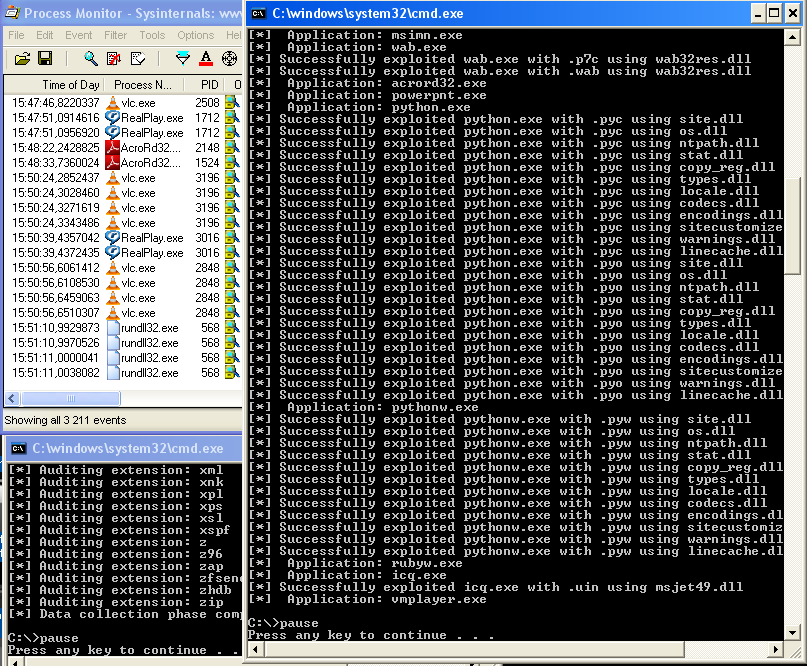Click the vlc cone icon at 15:50:56,6061412
807x666 pixels.
pos(112,268)
